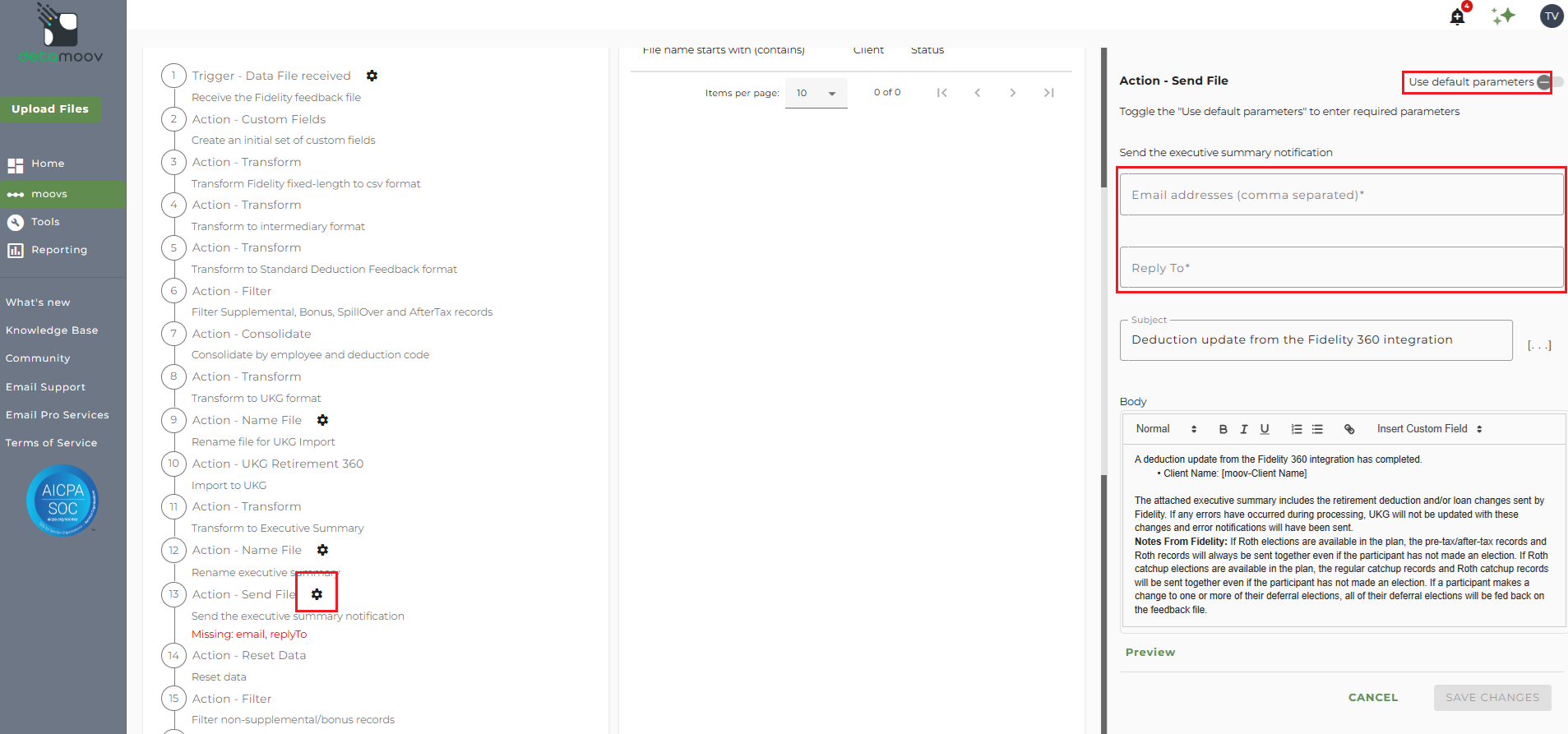Viewport: 1568px width, 734px height.
Task: Insert numbered list in Body editor
Action: (x=1297, y=429)
